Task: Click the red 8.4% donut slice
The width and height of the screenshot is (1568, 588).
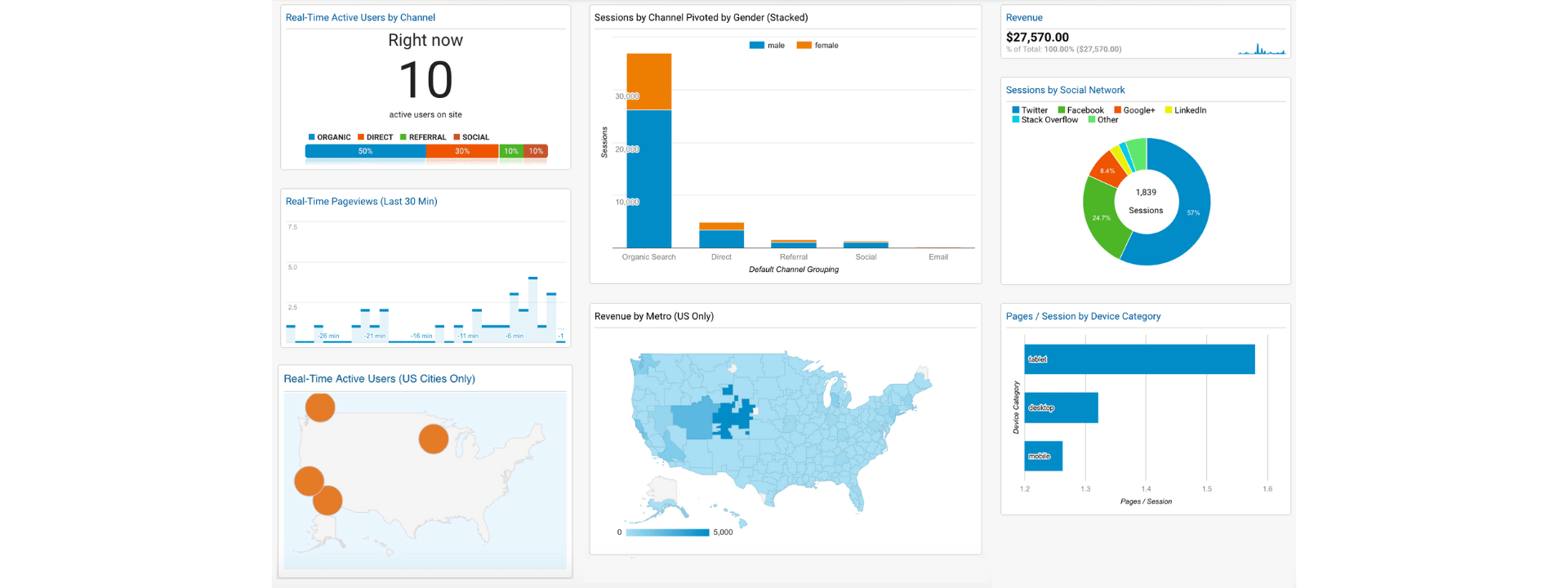Action: click(x=1107, y=170)
